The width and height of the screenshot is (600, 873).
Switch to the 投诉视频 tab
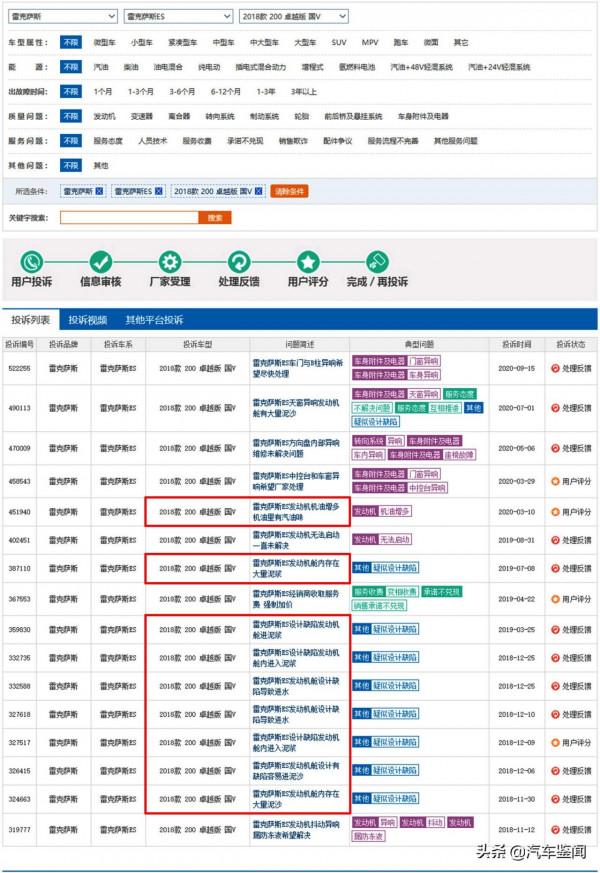click(x=87, y=320)
